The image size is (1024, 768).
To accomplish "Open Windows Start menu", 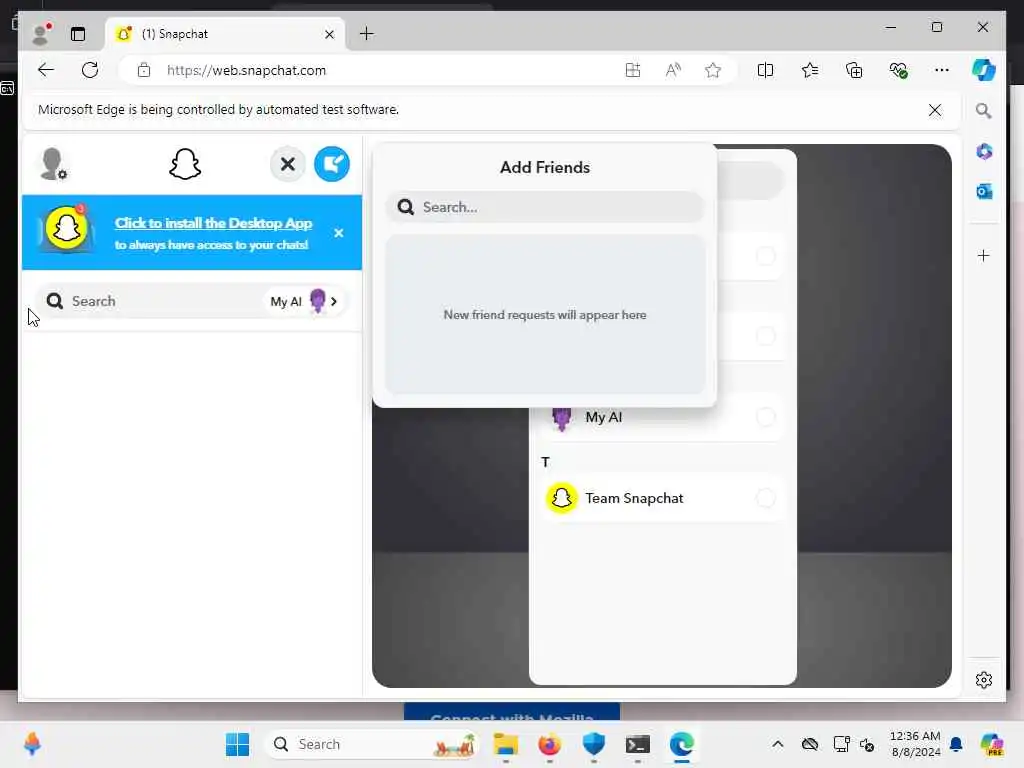I will (x=237, y=744).
